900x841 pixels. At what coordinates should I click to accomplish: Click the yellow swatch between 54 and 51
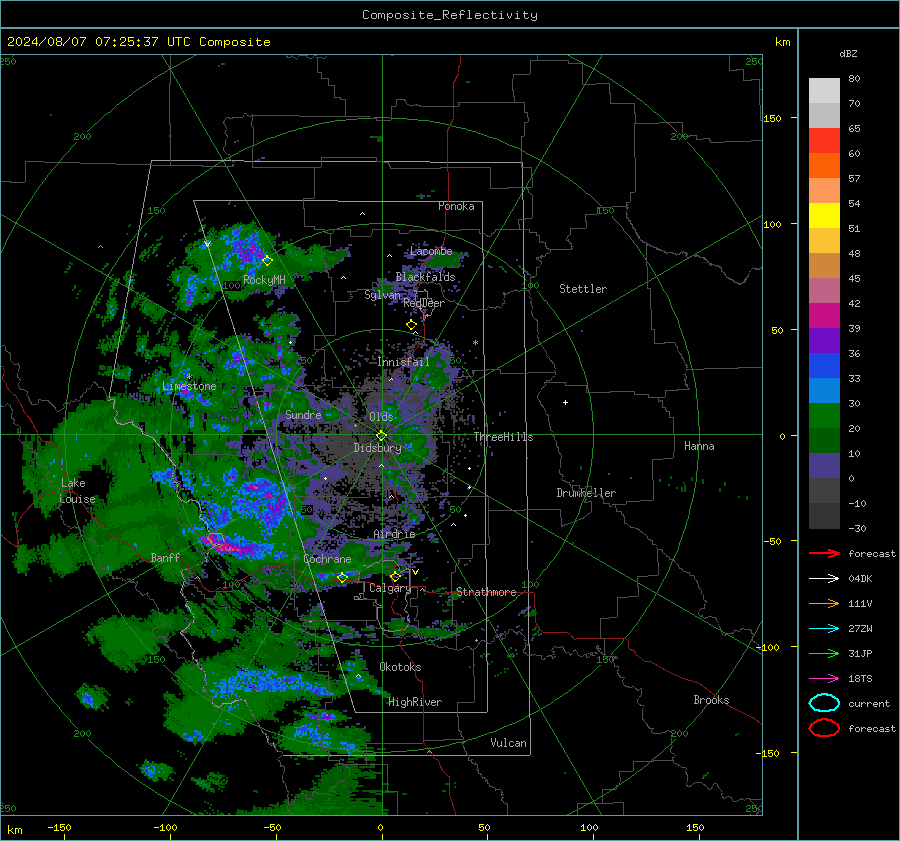(824, 216)
